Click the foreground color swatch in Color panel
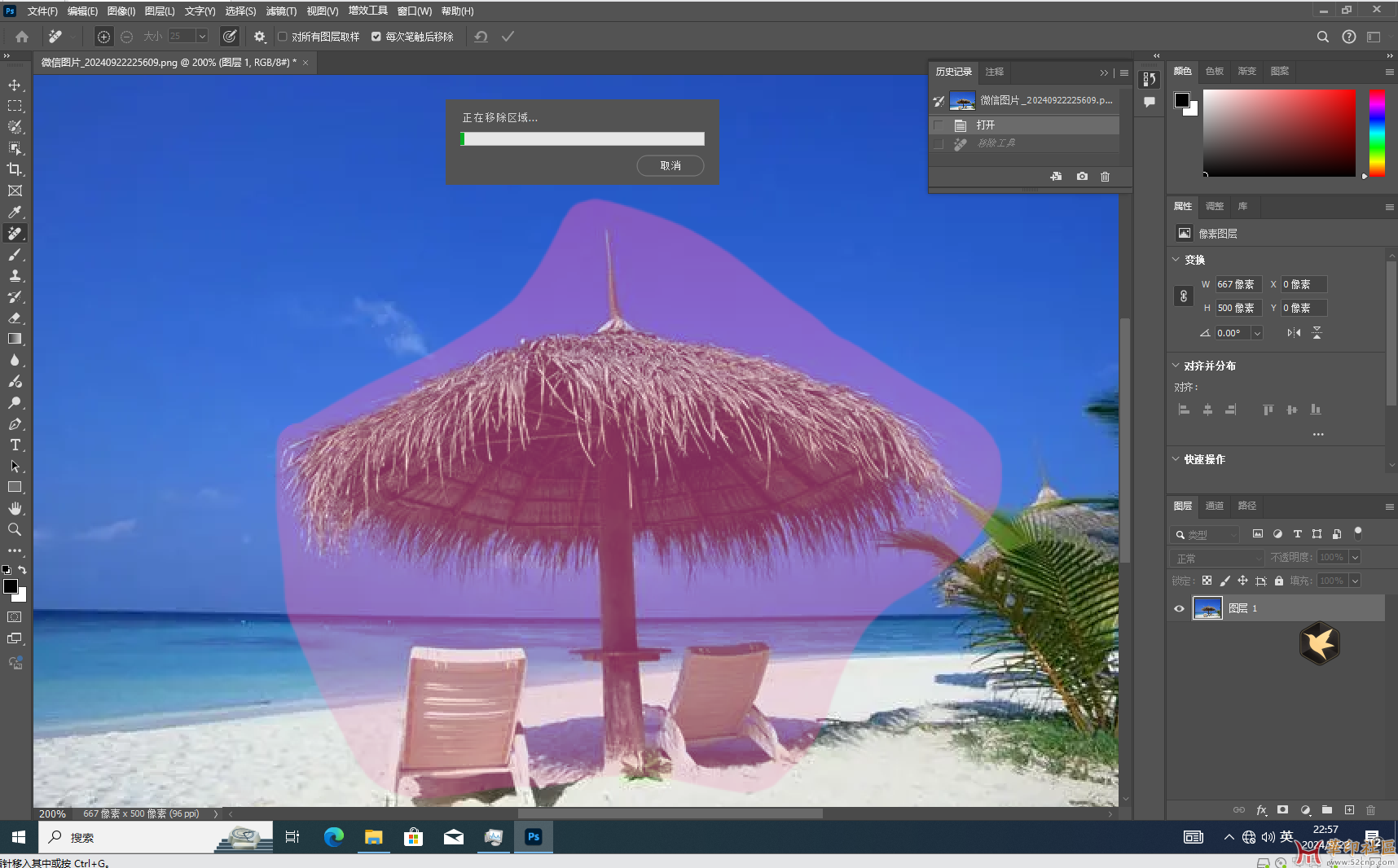Viewport: 1398px width, 868px height. (1181, 100)
